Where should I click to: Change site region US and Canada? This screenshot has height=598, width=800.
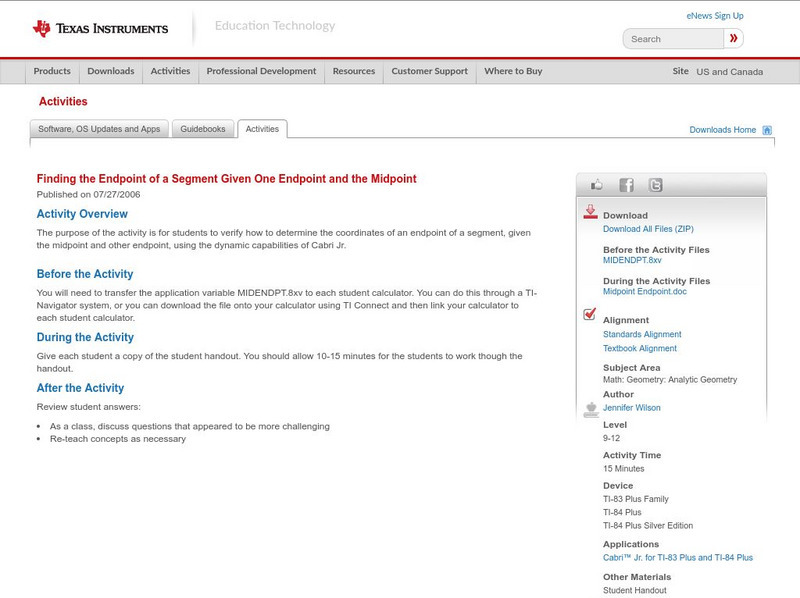(730, 72)
